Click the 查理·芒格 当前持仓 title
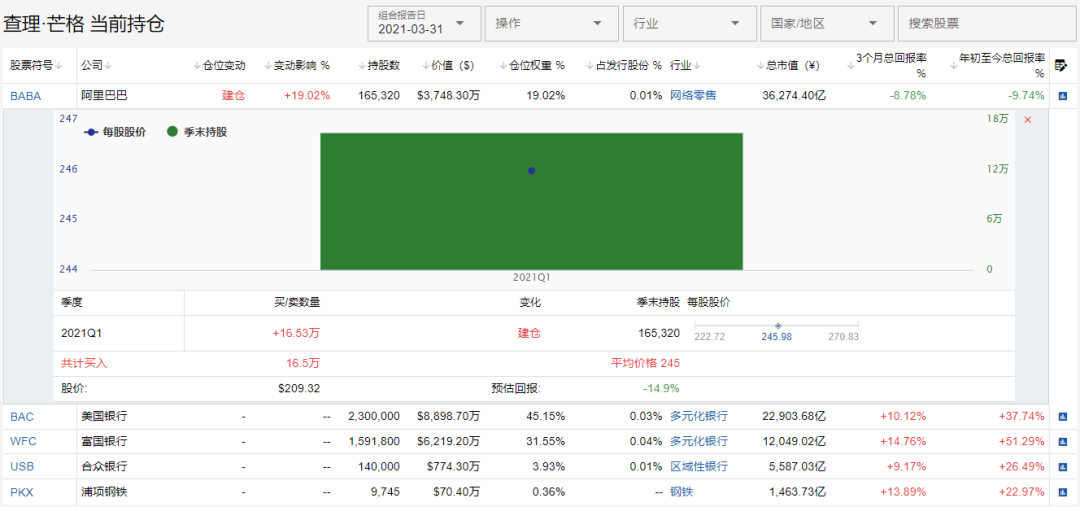 click(x=83, y=25)
